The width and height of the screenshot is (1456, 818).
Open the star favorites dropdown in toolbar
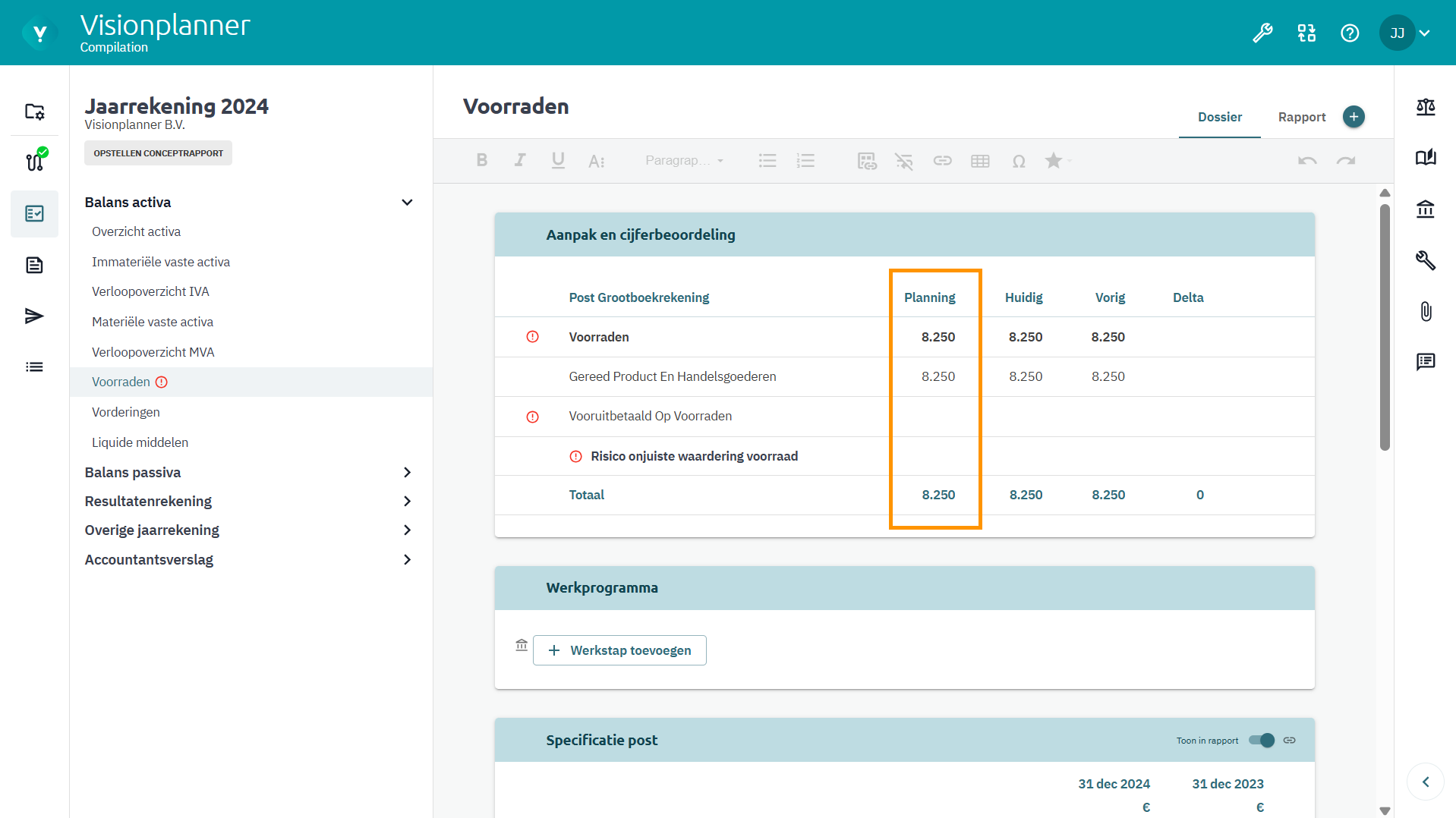pyautogui.click(x=1057, y=161)
